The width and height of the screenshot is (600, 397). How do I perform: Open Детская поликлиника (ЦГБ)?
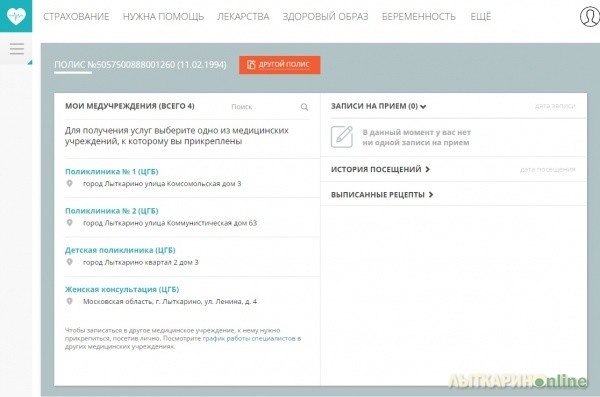pos(120,250)
